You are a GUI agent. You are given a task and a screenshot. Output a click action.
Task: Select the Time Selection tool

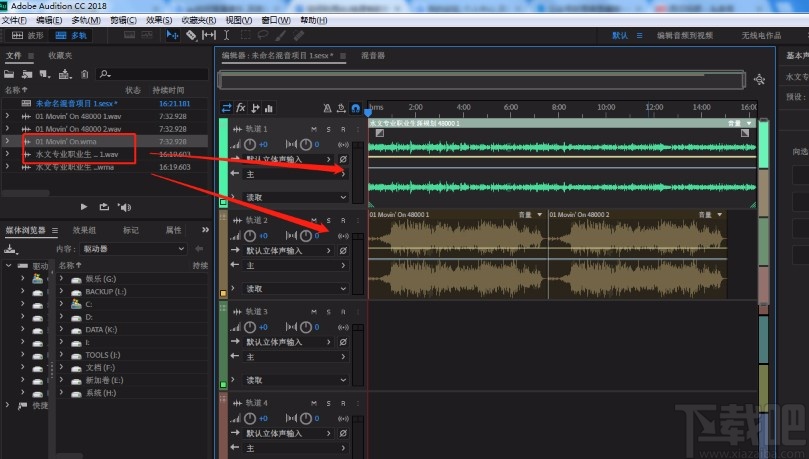[x=227, y=35]
